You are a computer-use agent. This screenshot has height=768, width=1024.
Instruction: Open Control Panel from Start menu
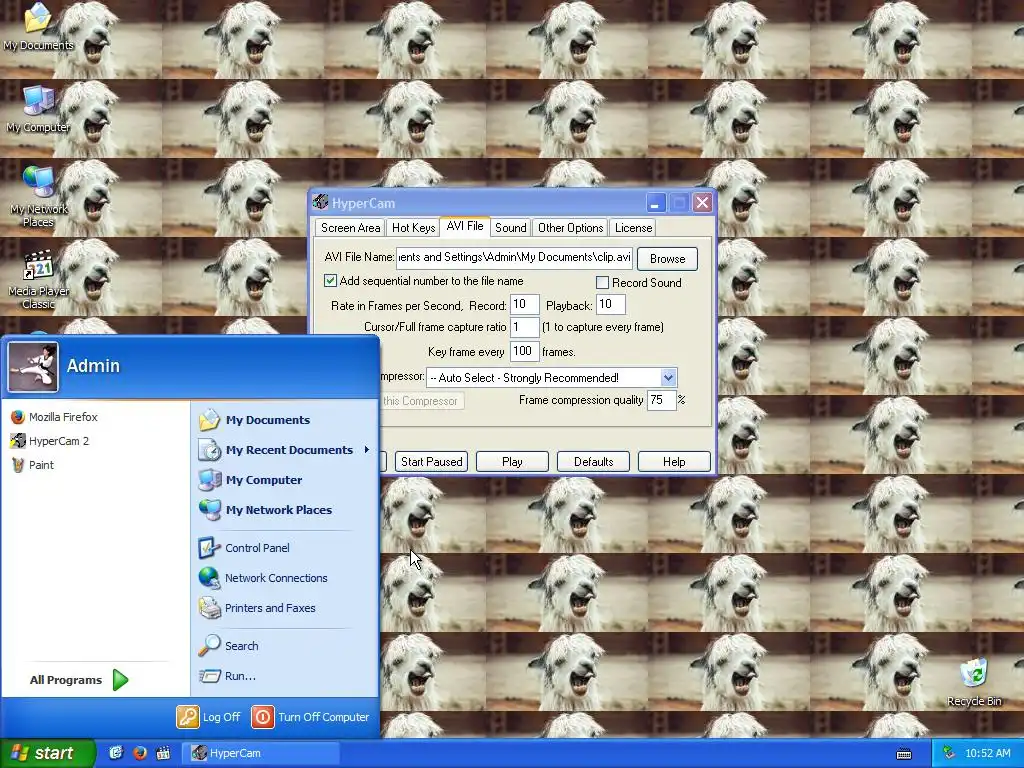pyautogui.click(x=244, y=548)
